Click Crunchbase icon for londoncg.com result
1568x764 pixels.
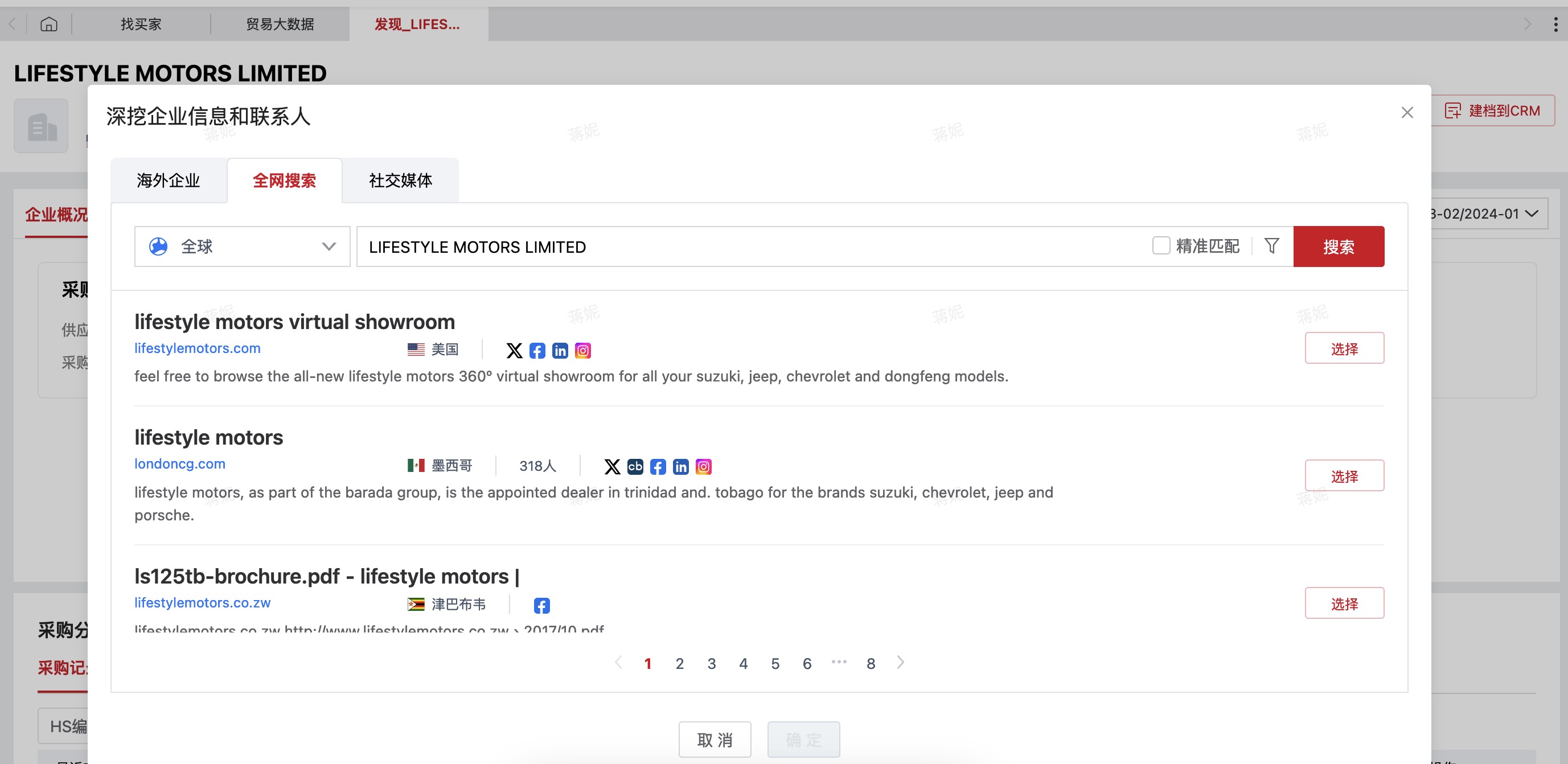click(x=635, y=466)
